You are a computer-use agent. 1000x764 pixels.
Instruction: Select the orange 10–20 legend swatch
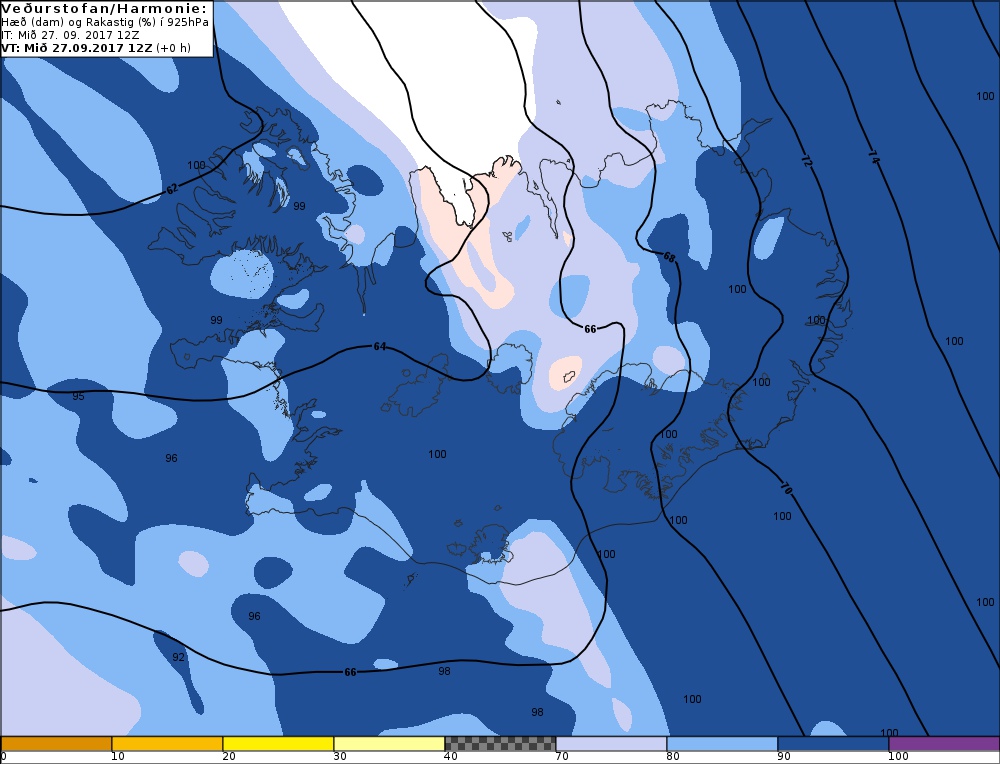[167, 744]
